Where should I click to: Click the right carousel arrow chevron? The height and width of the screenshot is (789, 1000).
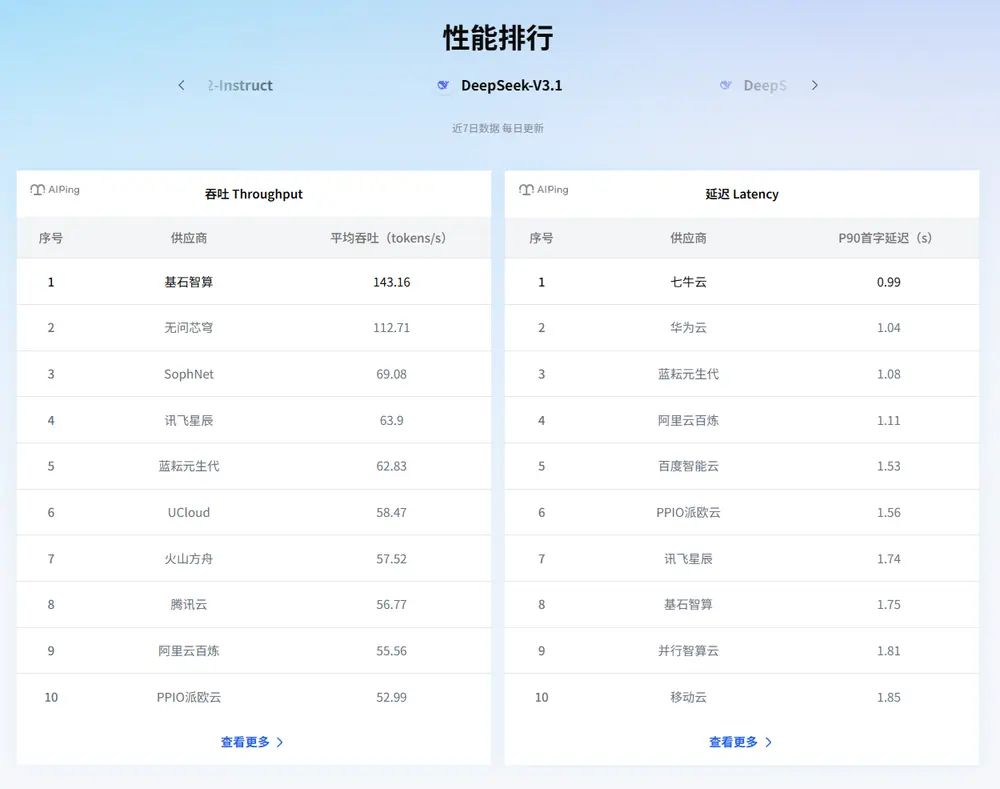coord(815,86)
